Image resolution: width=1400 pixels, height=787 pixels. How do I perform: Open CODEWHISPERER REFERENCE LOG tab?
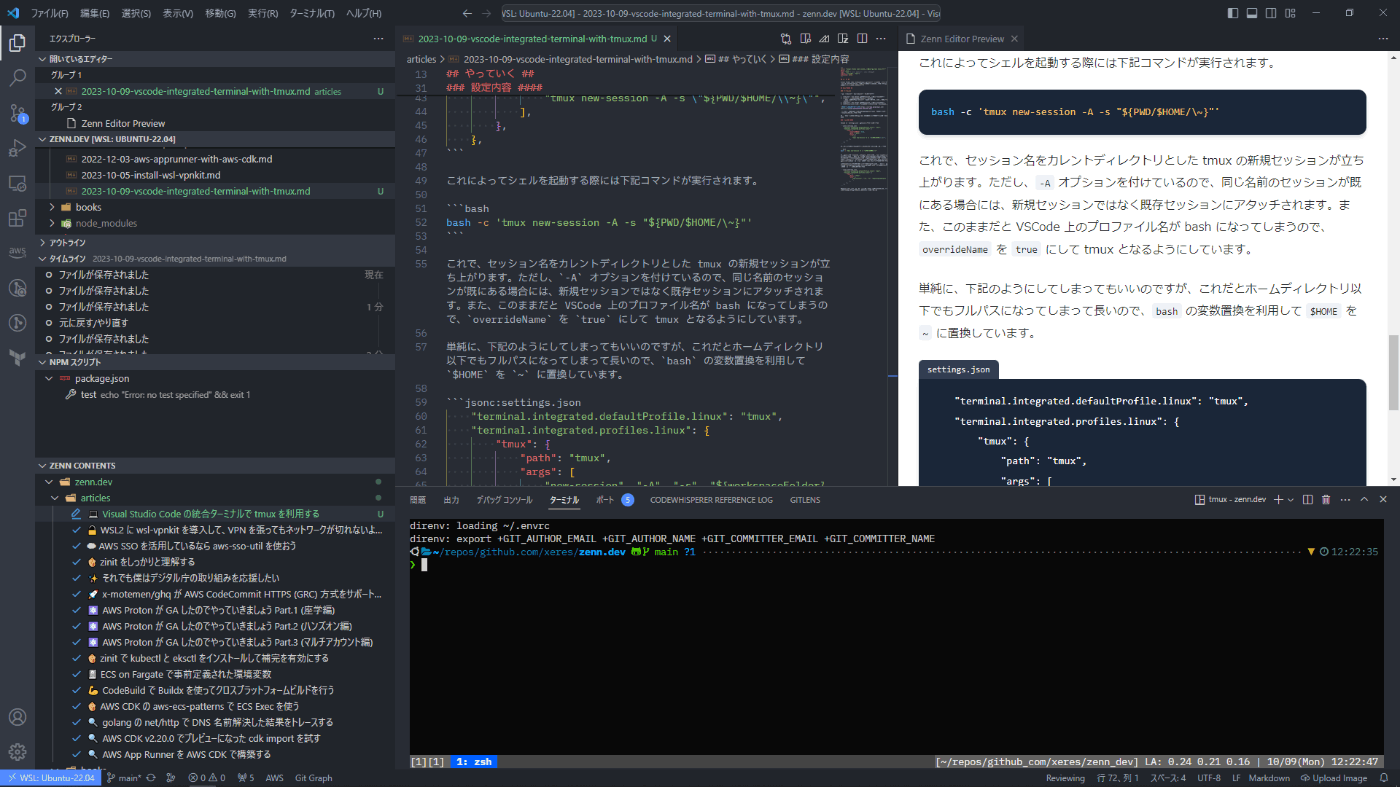[711, 499]
